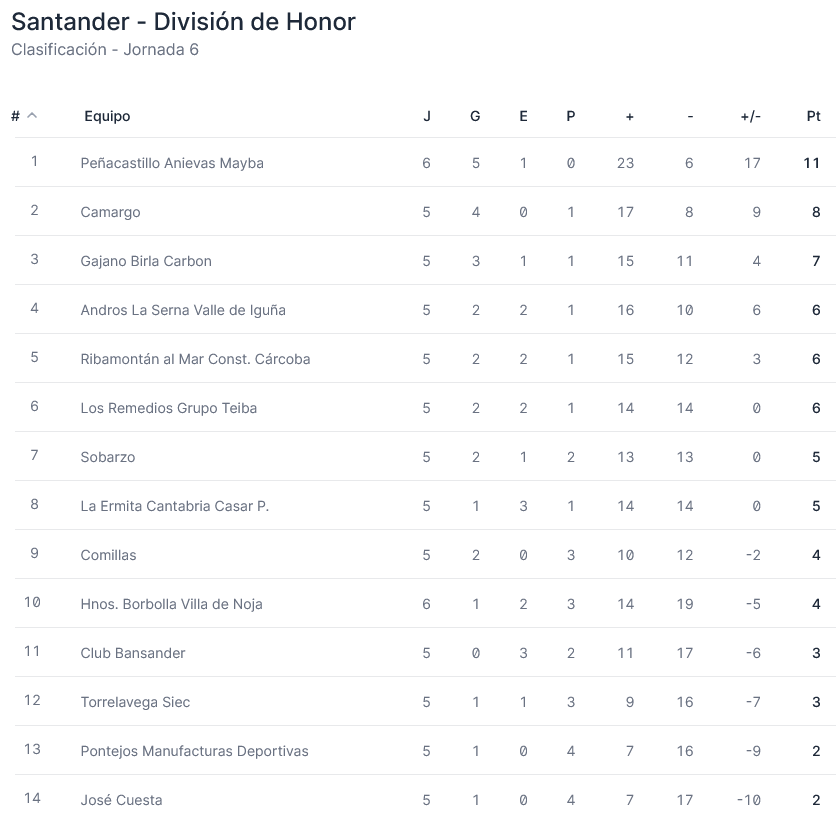Sort by the P losses column header

[571, 116]
